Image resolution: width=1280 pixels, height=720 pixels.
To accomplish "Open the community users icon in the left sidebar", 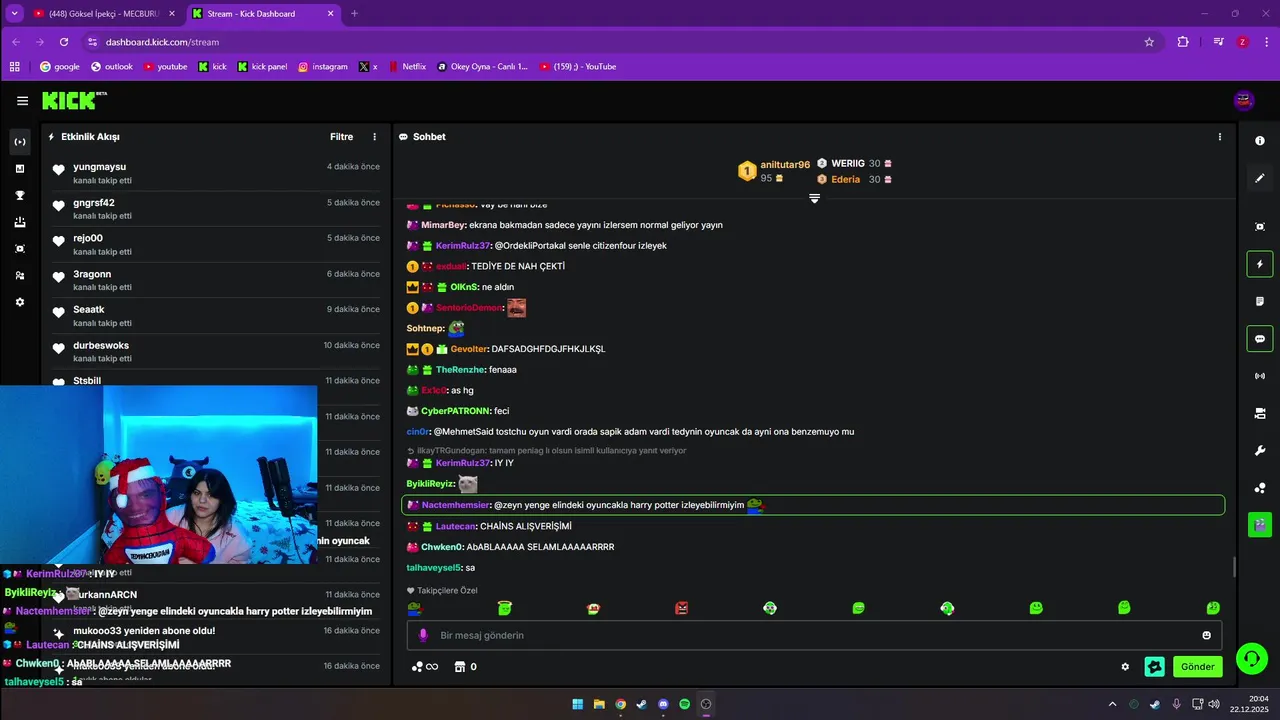I will coord(20,275).
